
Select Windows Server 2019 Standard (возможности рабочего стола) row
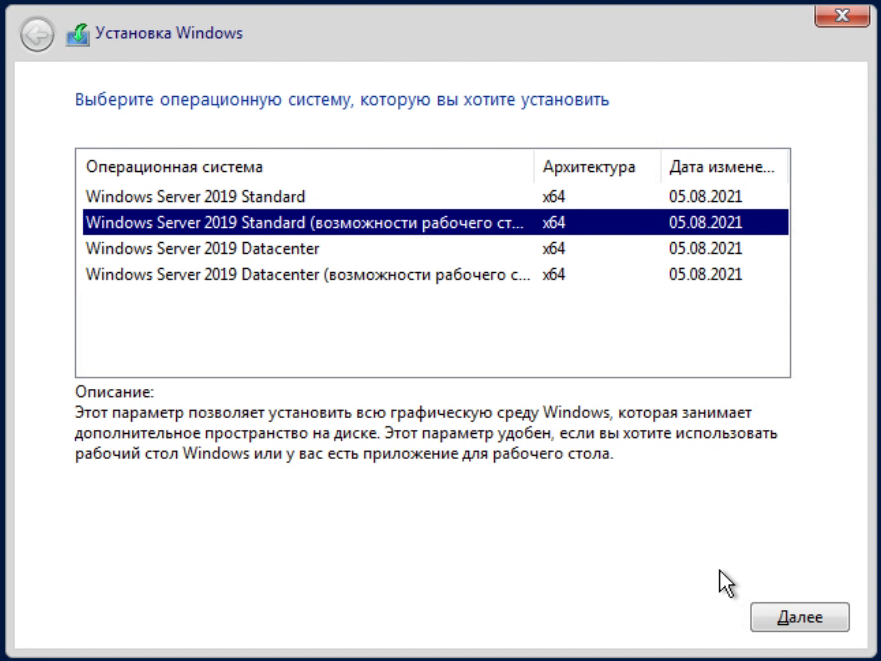(435, 223)
